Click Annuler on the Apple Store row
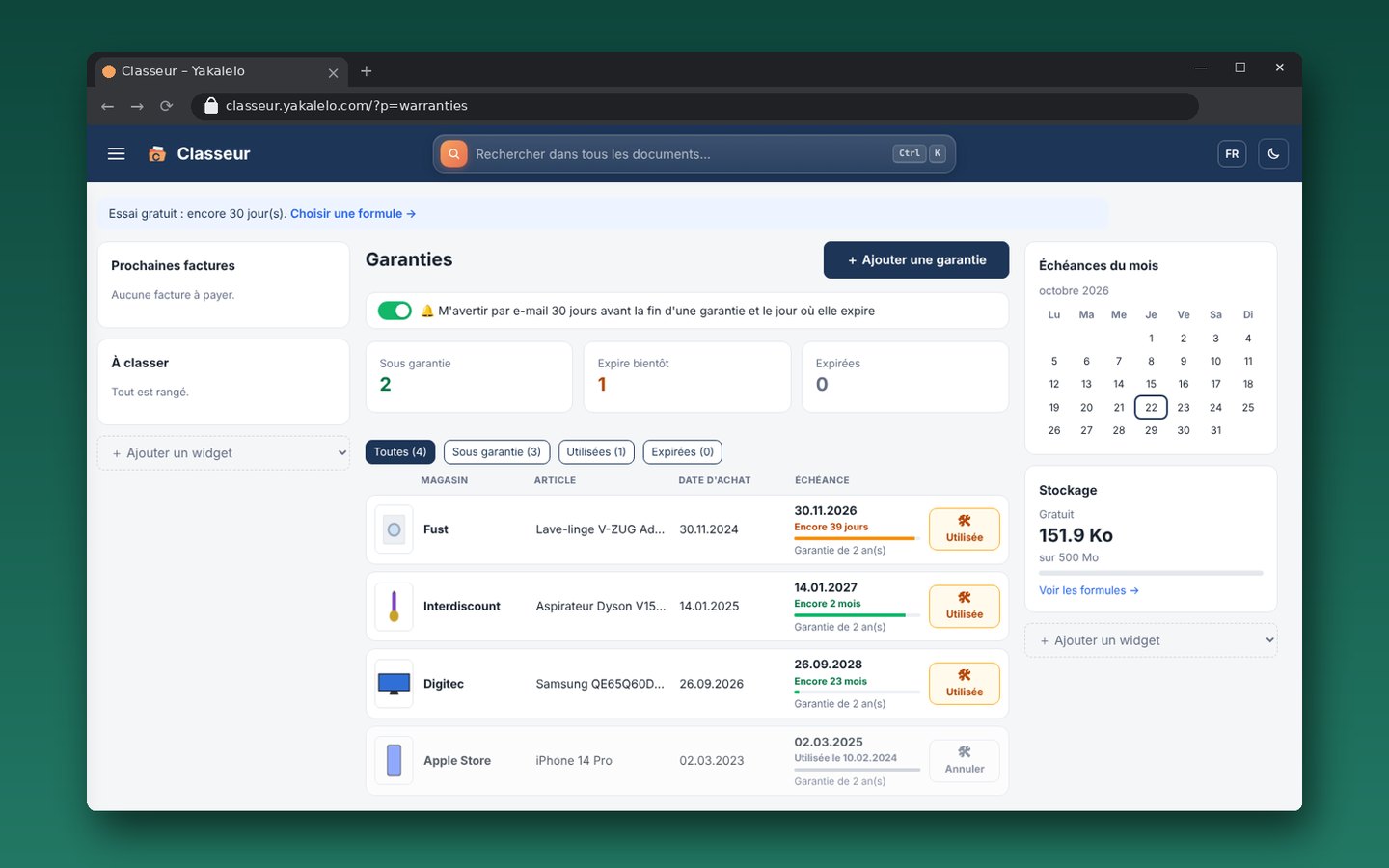The height and width of the screenshot is (868, 1389). (965, 761)
